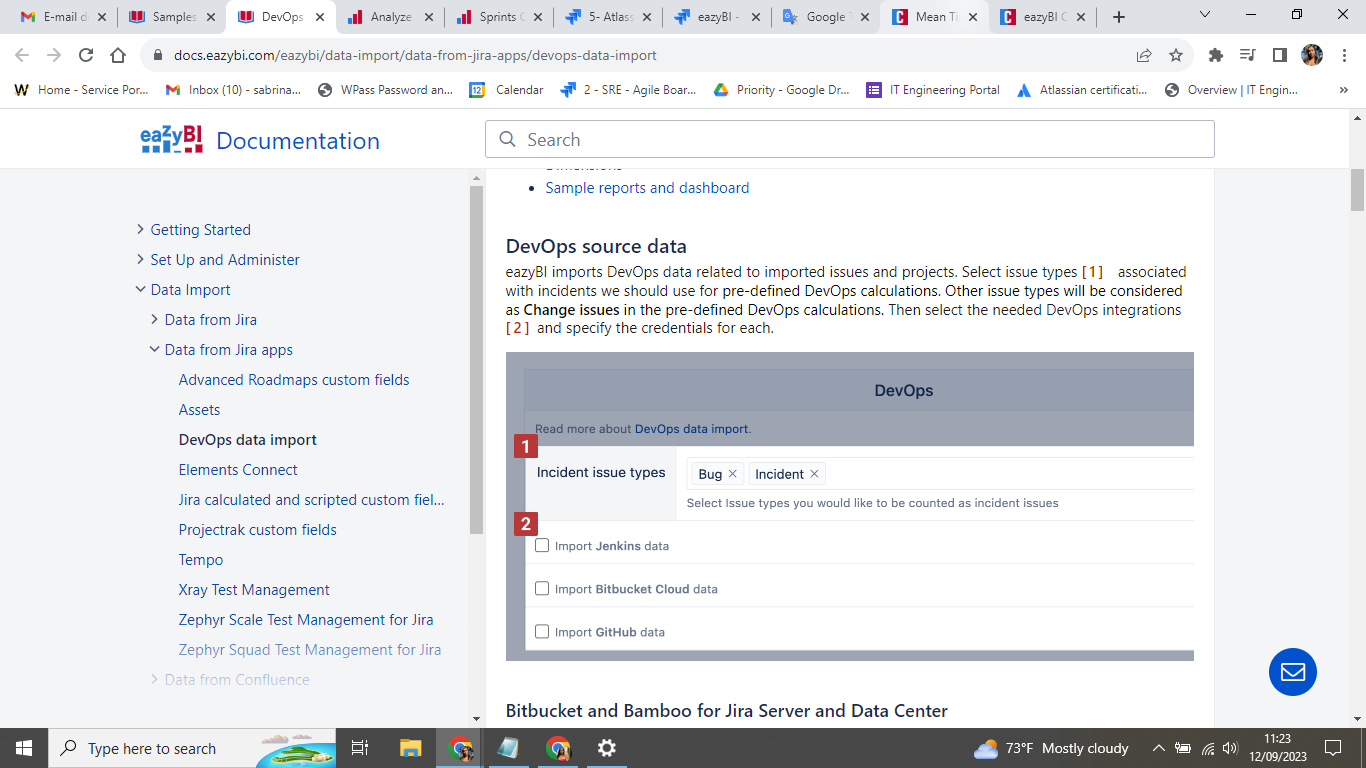Collapse the Data from Jira apps node

point(154,349)
